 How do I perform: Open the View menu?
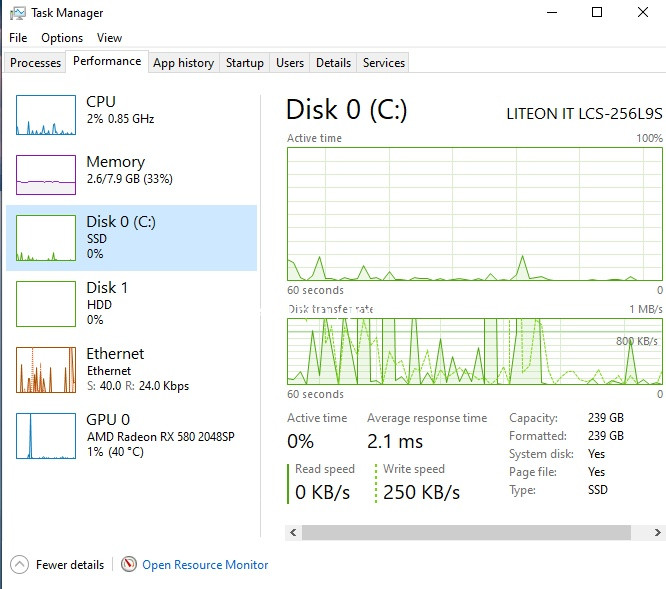[x=110, y=38]
